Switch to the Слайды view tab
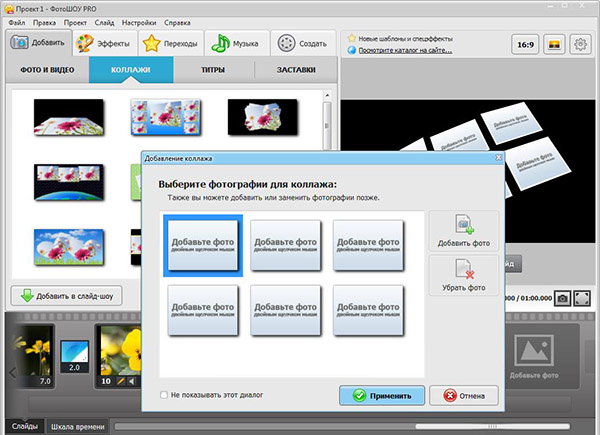The image size is (600, 435). [x=24, y=426]
